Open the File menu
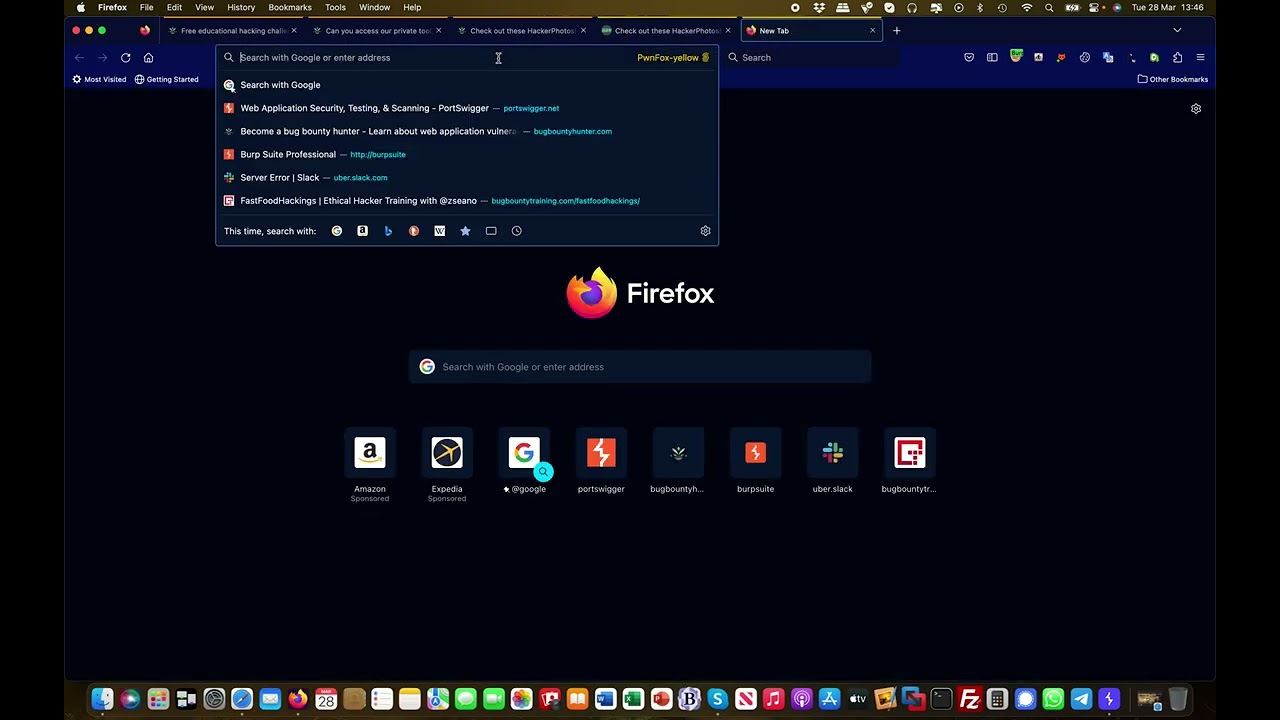Image resolution: width=1280 pixels, height=720 pixels. pos(146,7)
